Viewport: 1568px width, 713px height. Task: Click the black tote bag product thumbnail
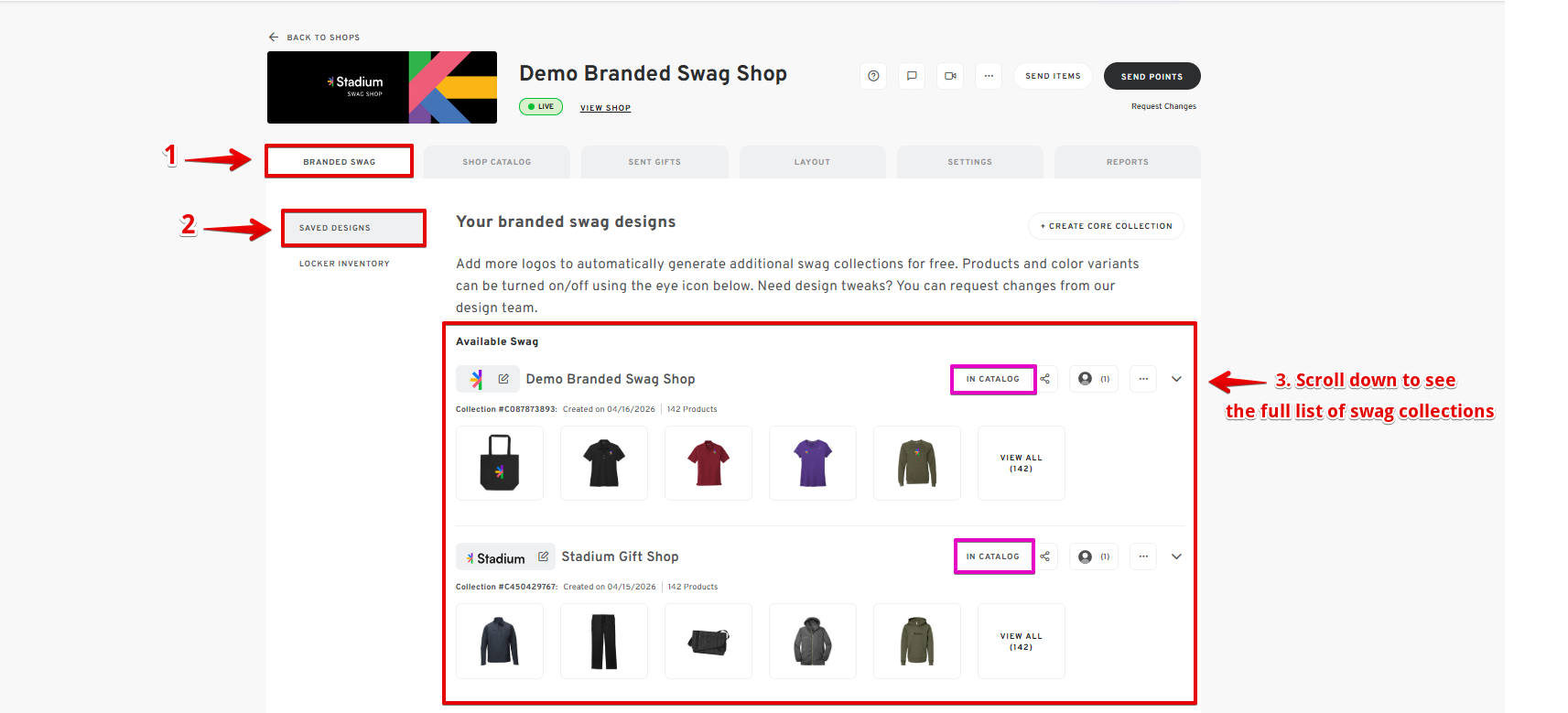500,463
